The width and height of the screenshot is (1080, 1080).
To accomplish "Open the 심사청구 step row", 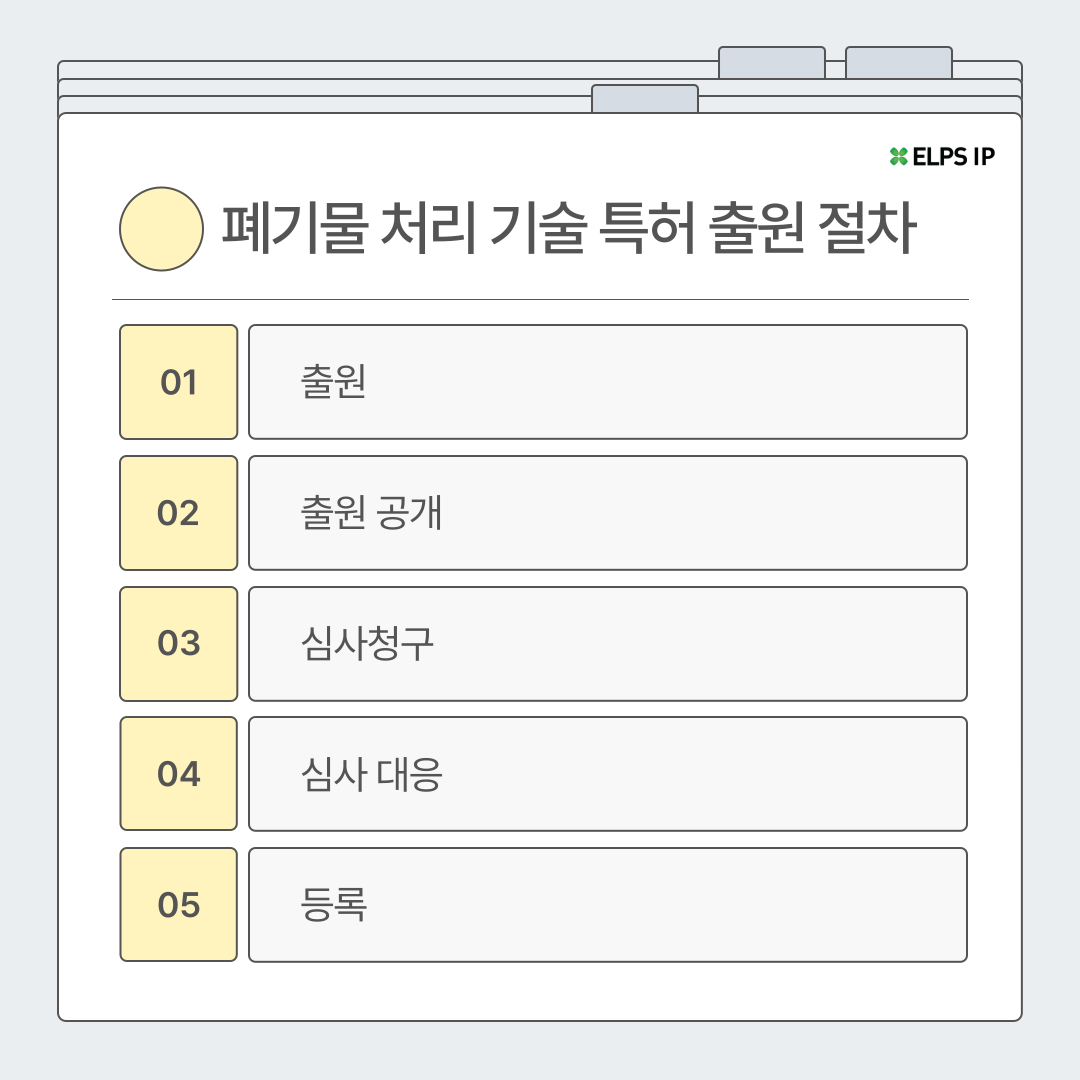I will tap(608, 643).
